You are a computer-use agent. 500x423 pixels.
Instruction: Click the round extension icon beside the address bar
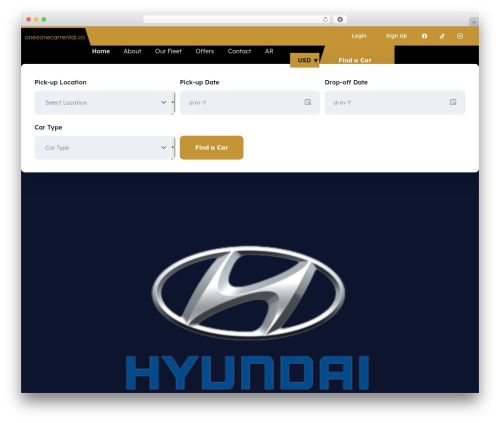[x=340, y=19]
